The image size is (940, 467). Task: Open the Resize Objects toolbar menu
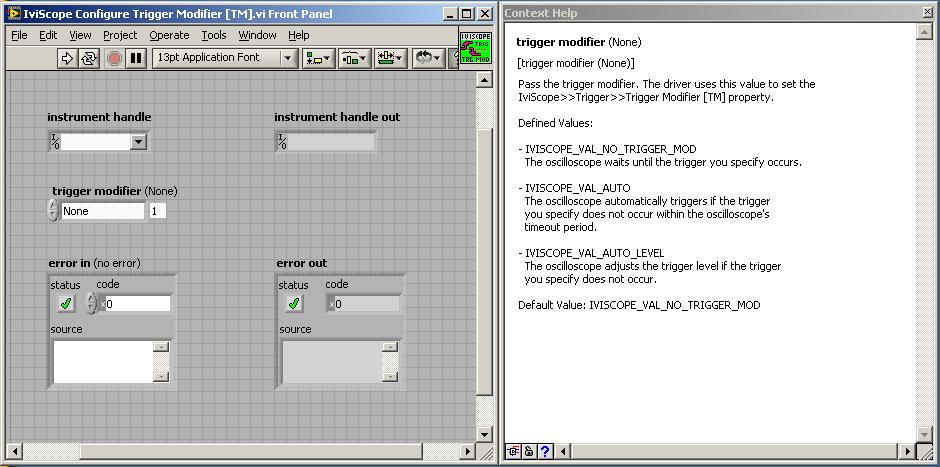[391, 58]
